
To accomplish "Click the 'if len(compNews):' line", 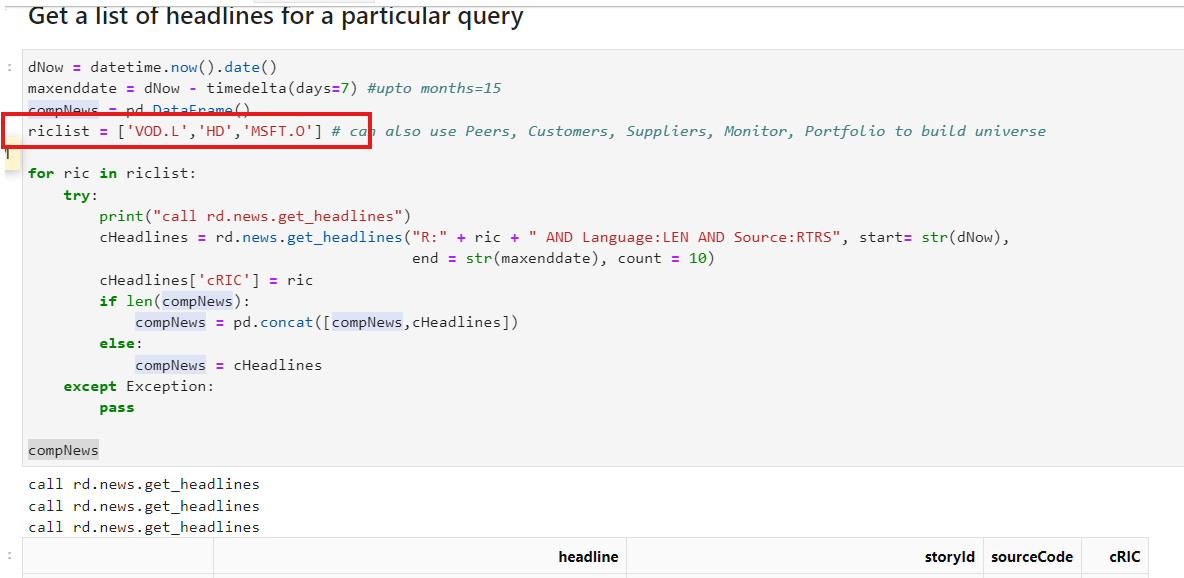I will (x=174, y=301).
